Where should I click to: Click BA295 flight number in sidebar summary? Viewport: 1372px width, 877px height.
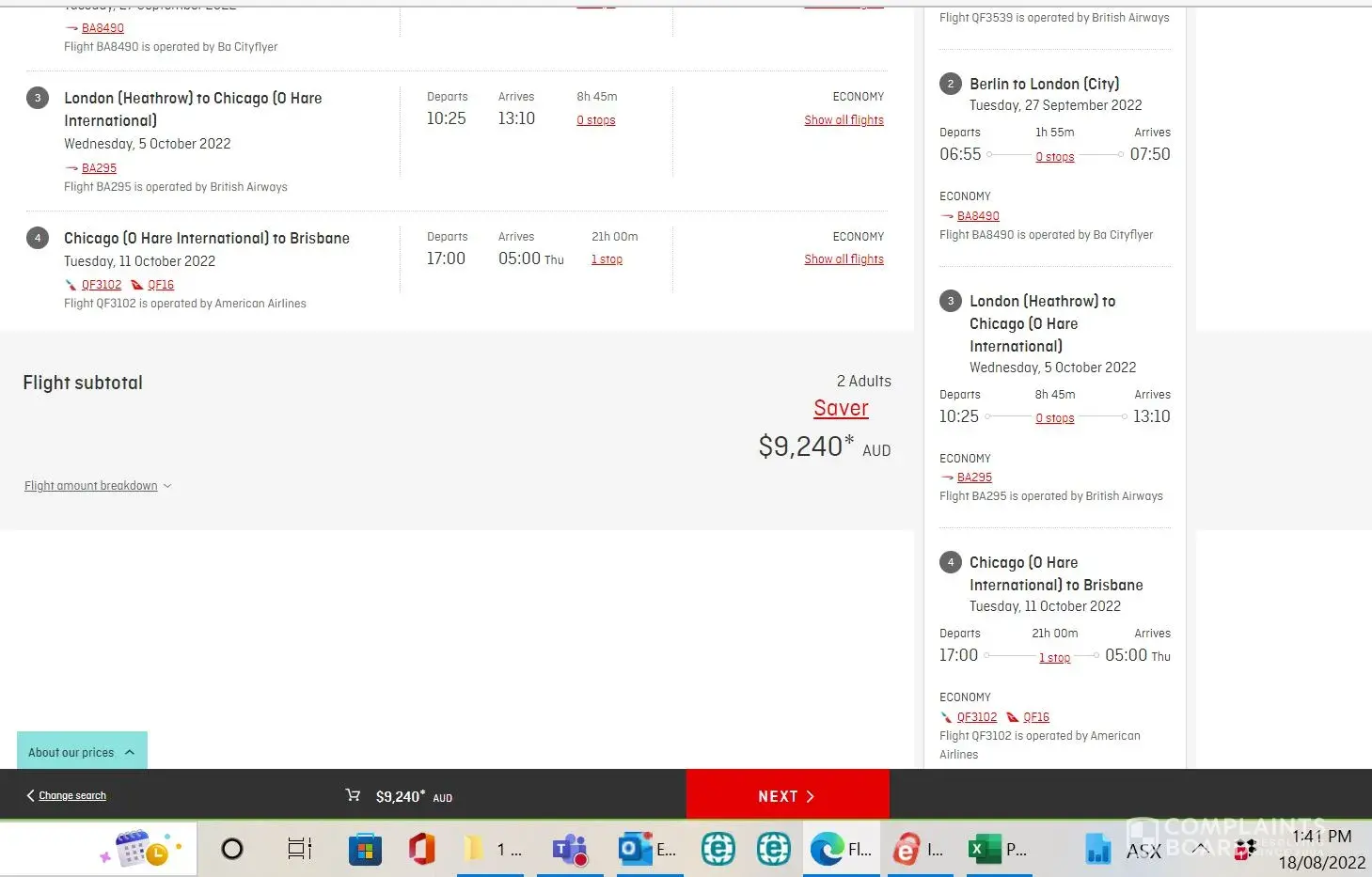974,478
